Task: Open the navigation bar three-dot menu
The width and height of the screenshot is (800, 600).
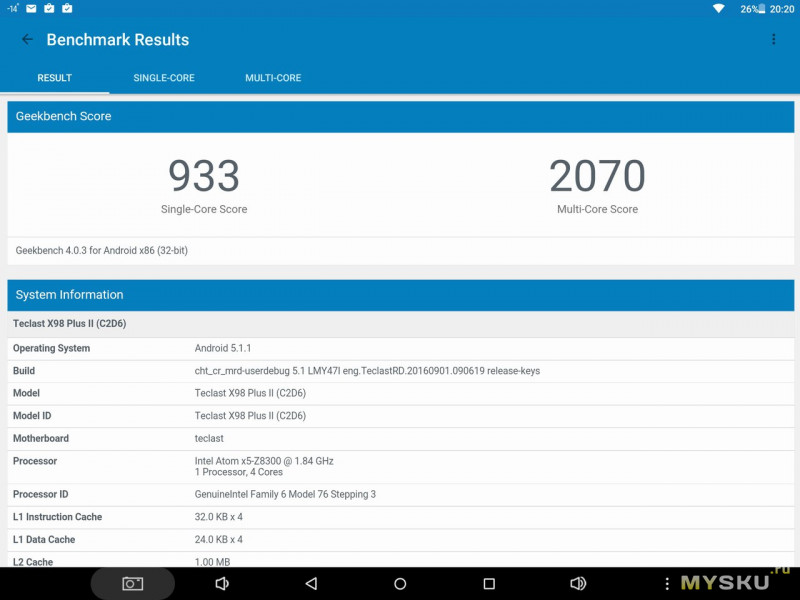Action: click(x=667, y=583)
